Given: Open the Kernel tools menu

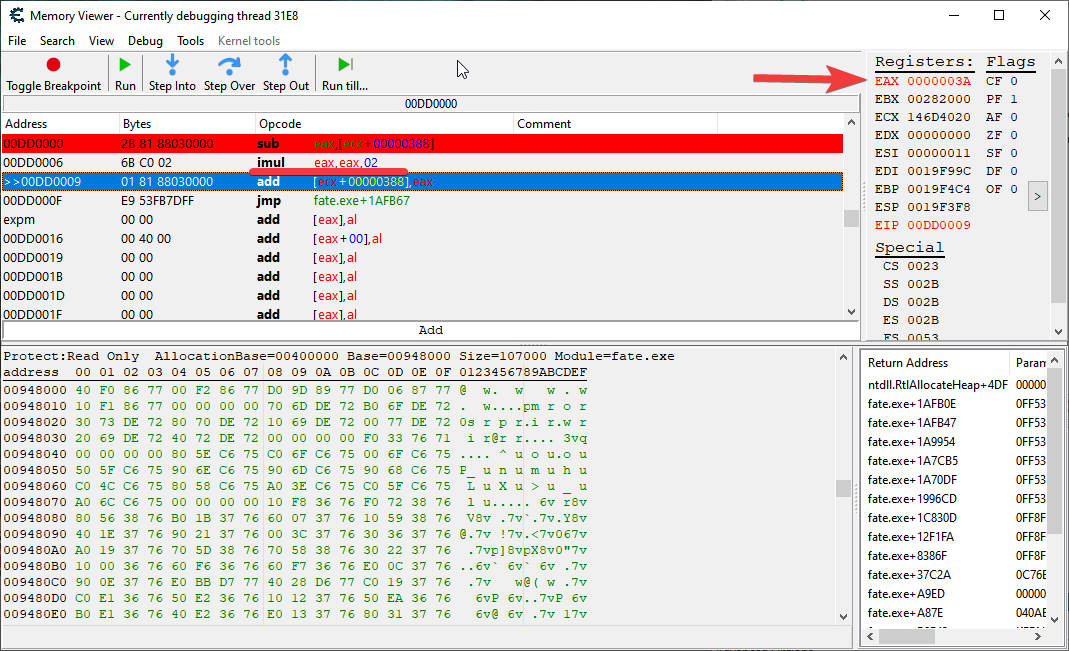Looking at the screenshot, I should tap(248, 41).
